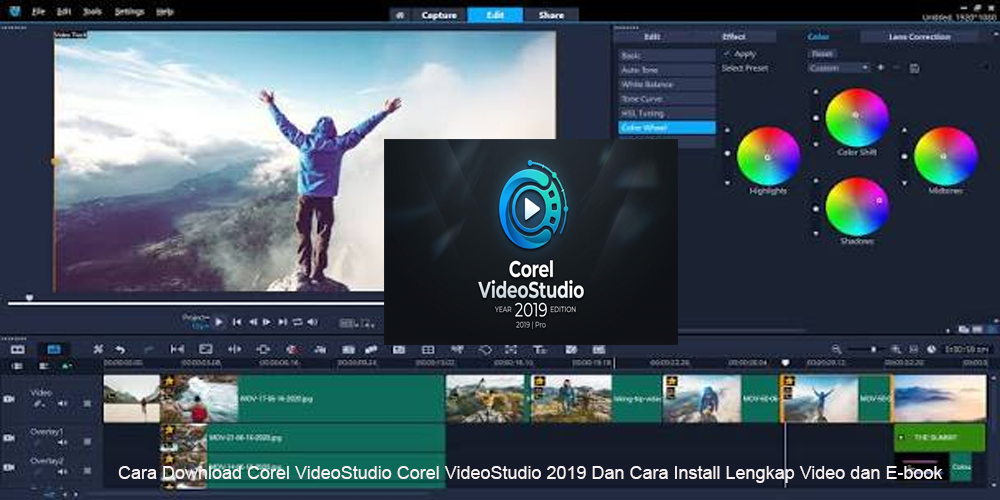Mute the Overlay1 track audio
Image resolution: width=1000 pixels, height=500 pixels.
[x=63, y=441]
